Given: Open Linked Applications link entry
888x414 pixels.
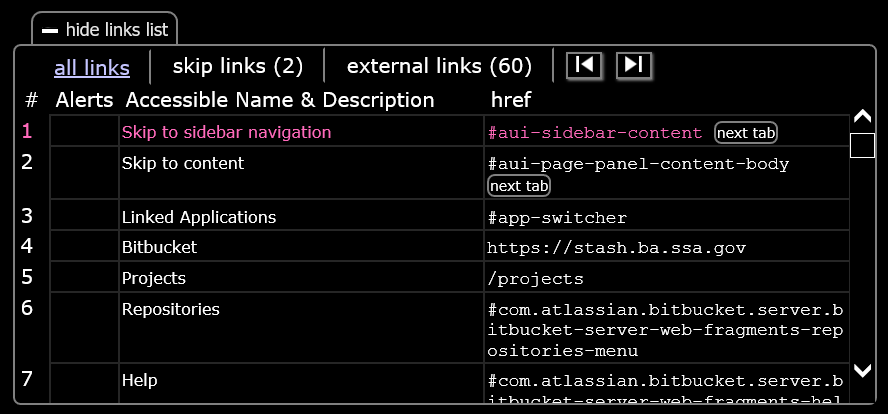Looking at the screenshot, I should tap(199, 217).
